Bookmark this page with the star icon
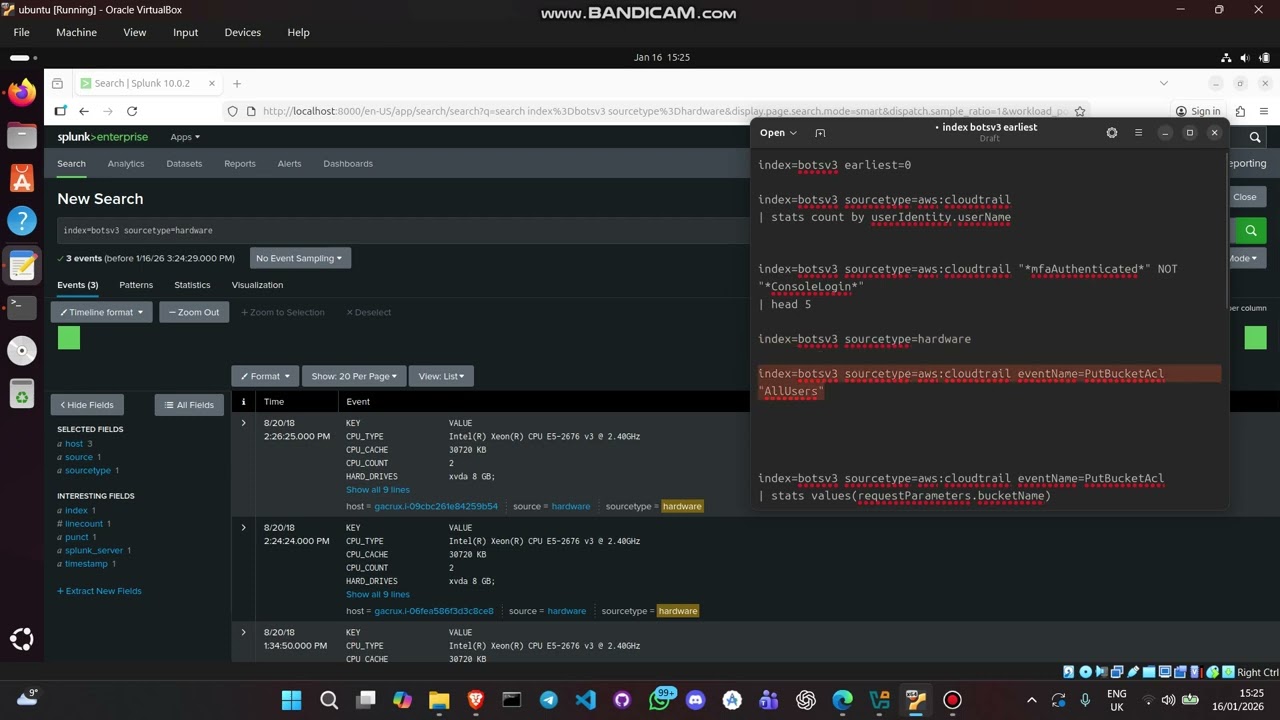1280x720 pixels. pos(1080,111)
